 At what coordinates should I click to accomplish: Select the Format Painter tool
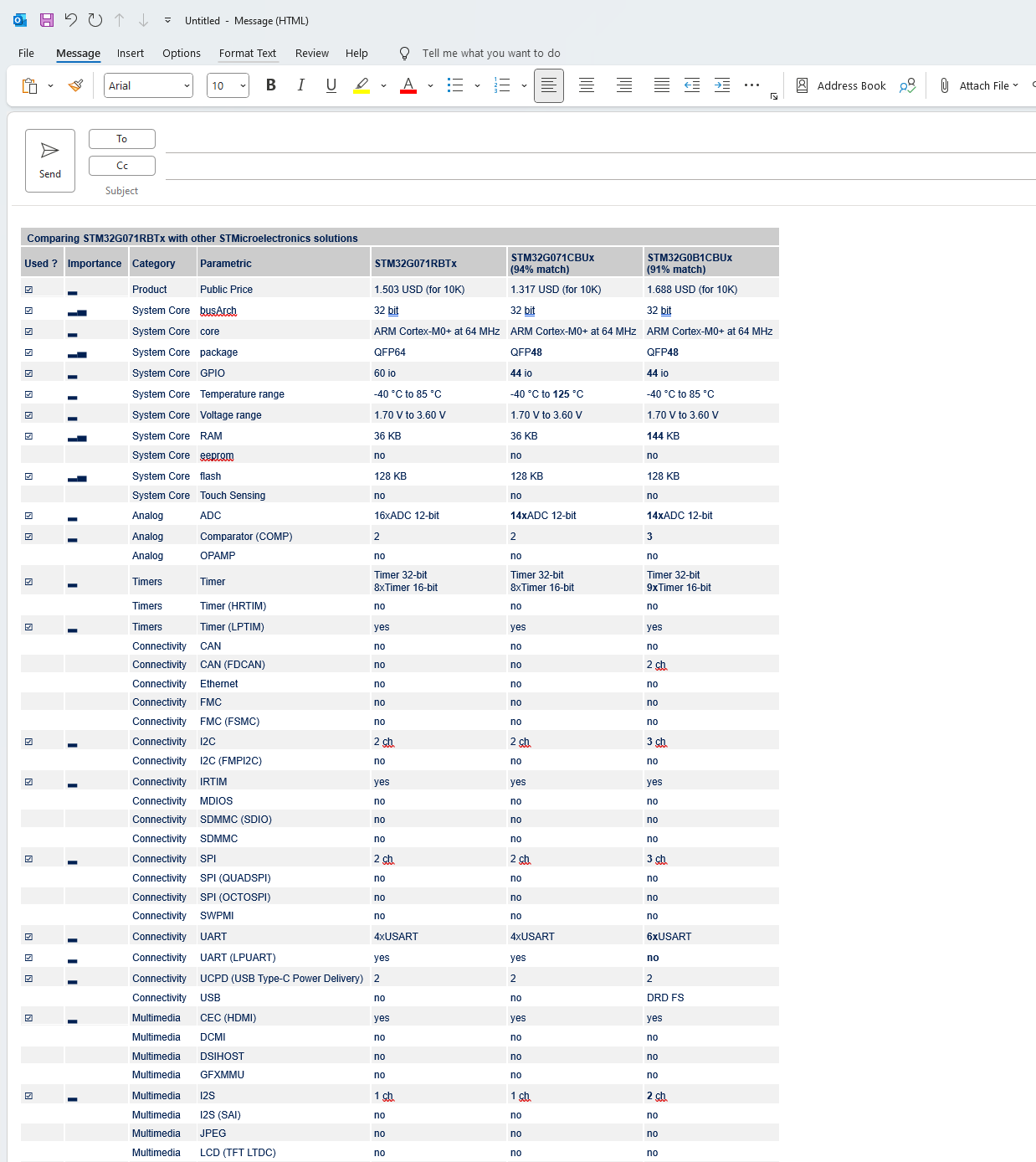tap(75, 85)
